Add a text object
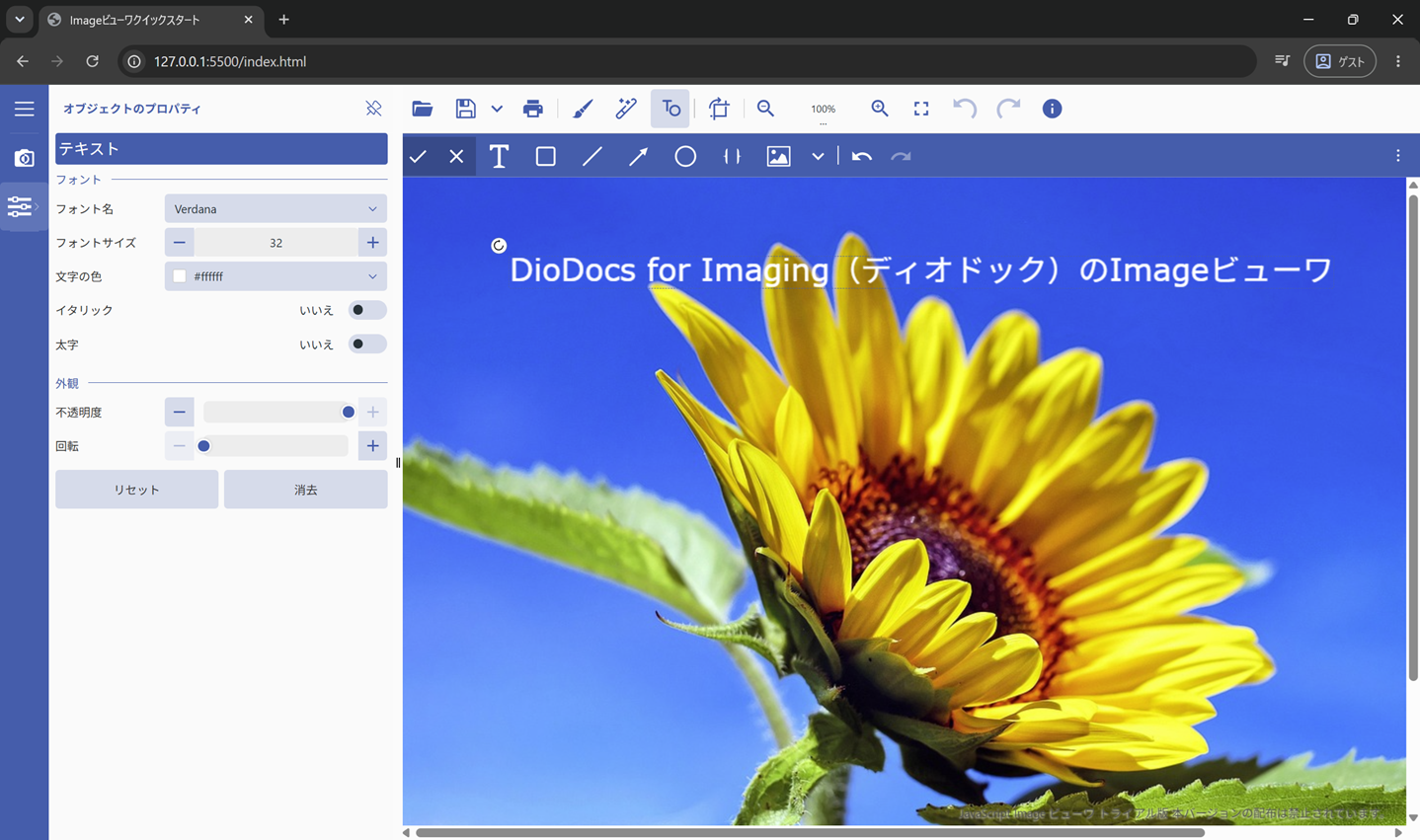This screenshot has height=840, width=1420. coord(499,156)
